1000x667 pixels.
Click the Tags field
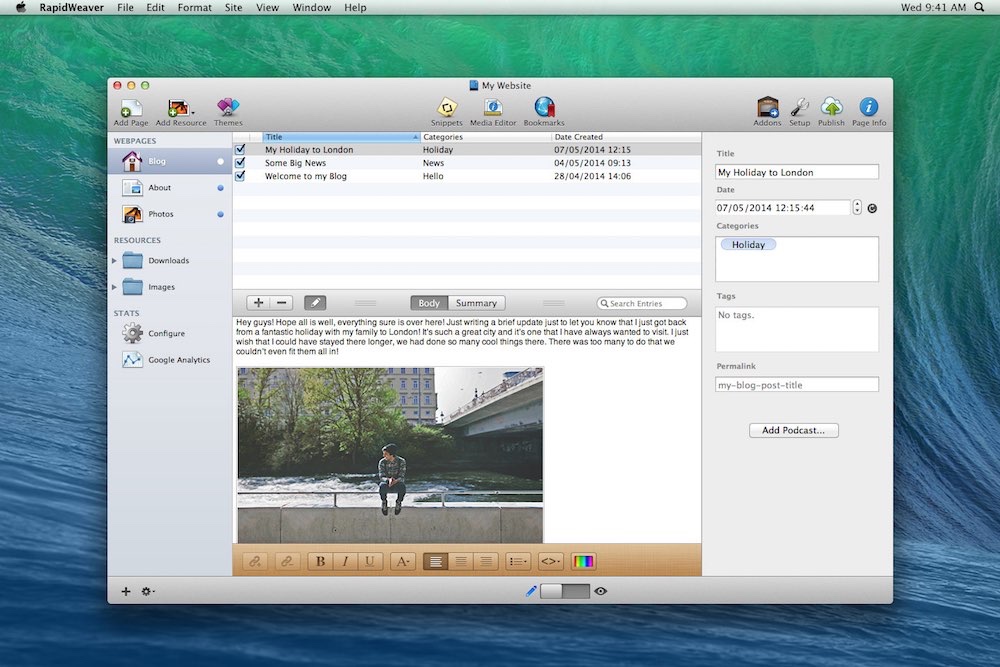coord(797,329)
